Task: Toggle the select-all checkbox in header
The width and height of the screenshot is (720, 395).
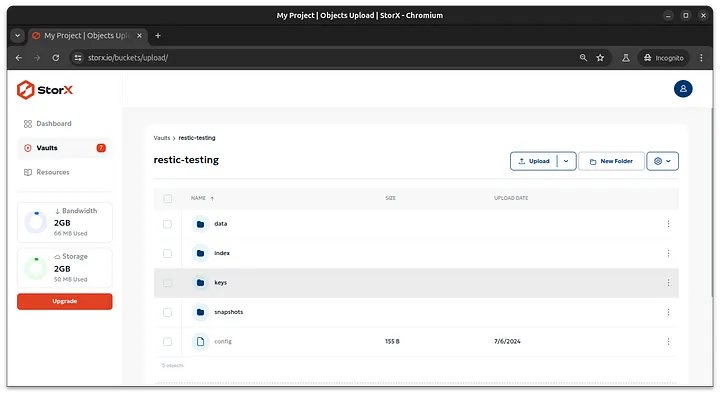Action: point(168,198)
